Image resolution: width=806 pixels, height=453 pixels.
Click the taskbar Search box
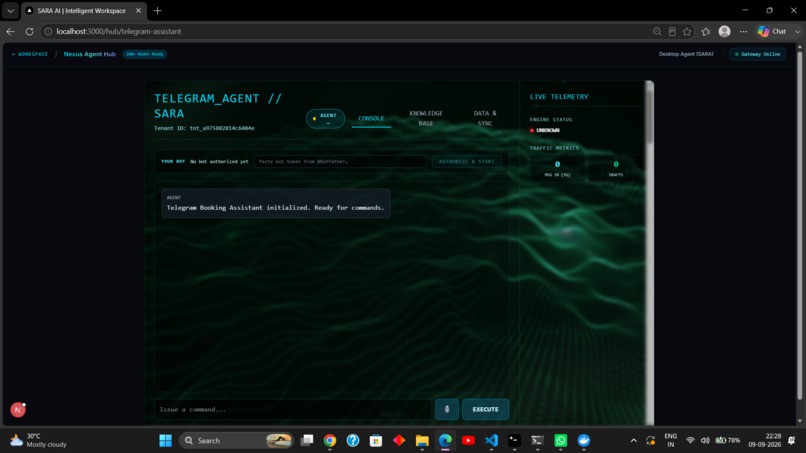click(x=236, y=440)
